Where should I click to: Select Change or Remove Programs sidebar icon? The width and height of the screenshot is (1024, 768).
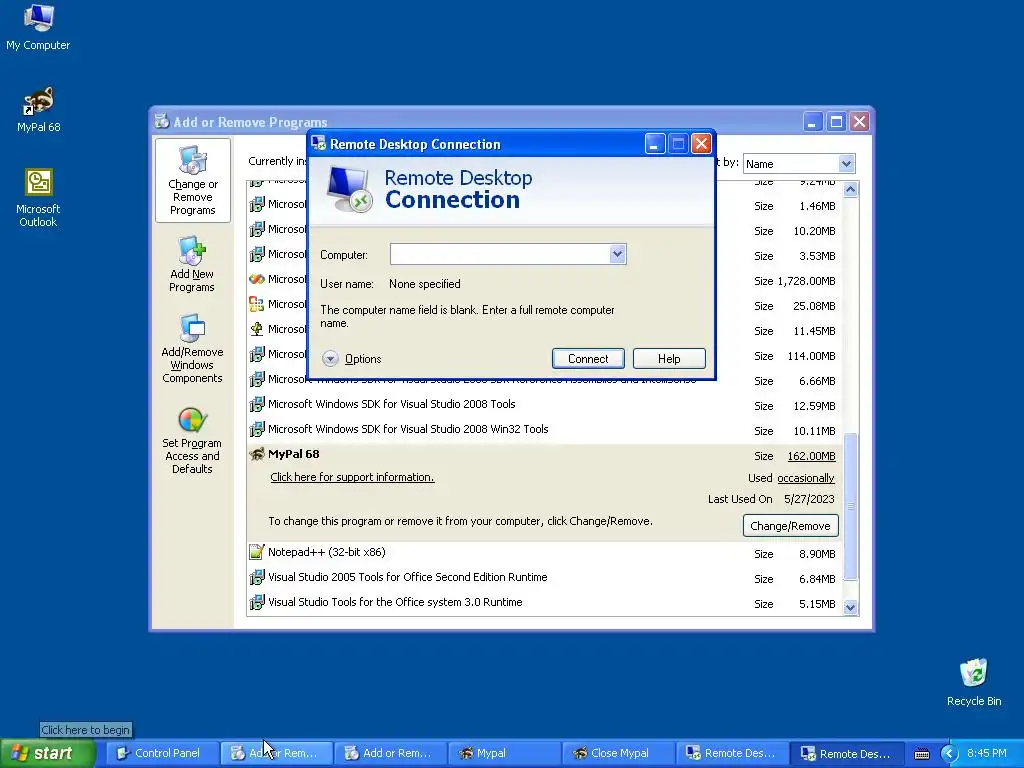click(x=193, y=181)
